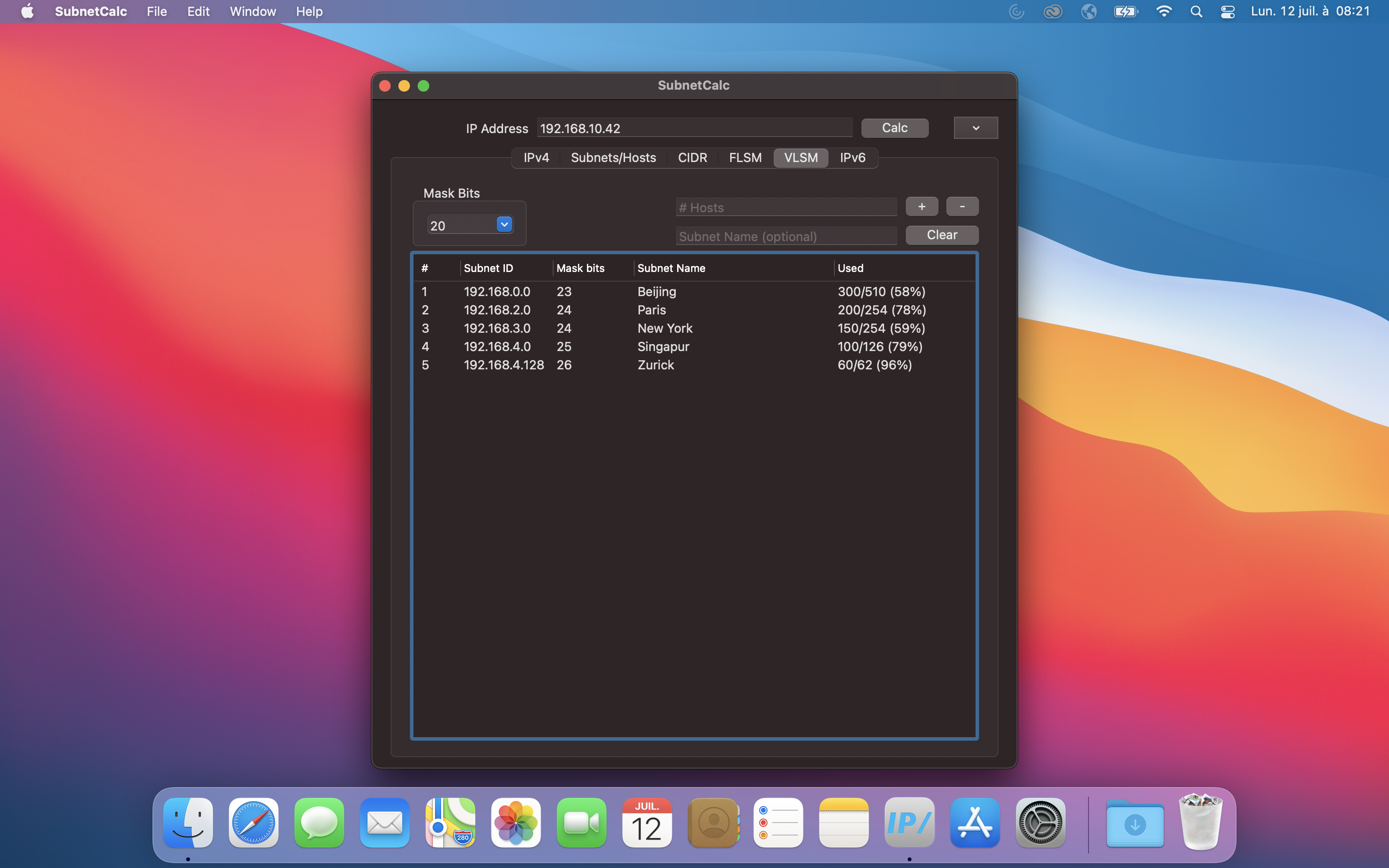Open Control Center from the menu bar

pyautogui.click(x=1226, y=11)
